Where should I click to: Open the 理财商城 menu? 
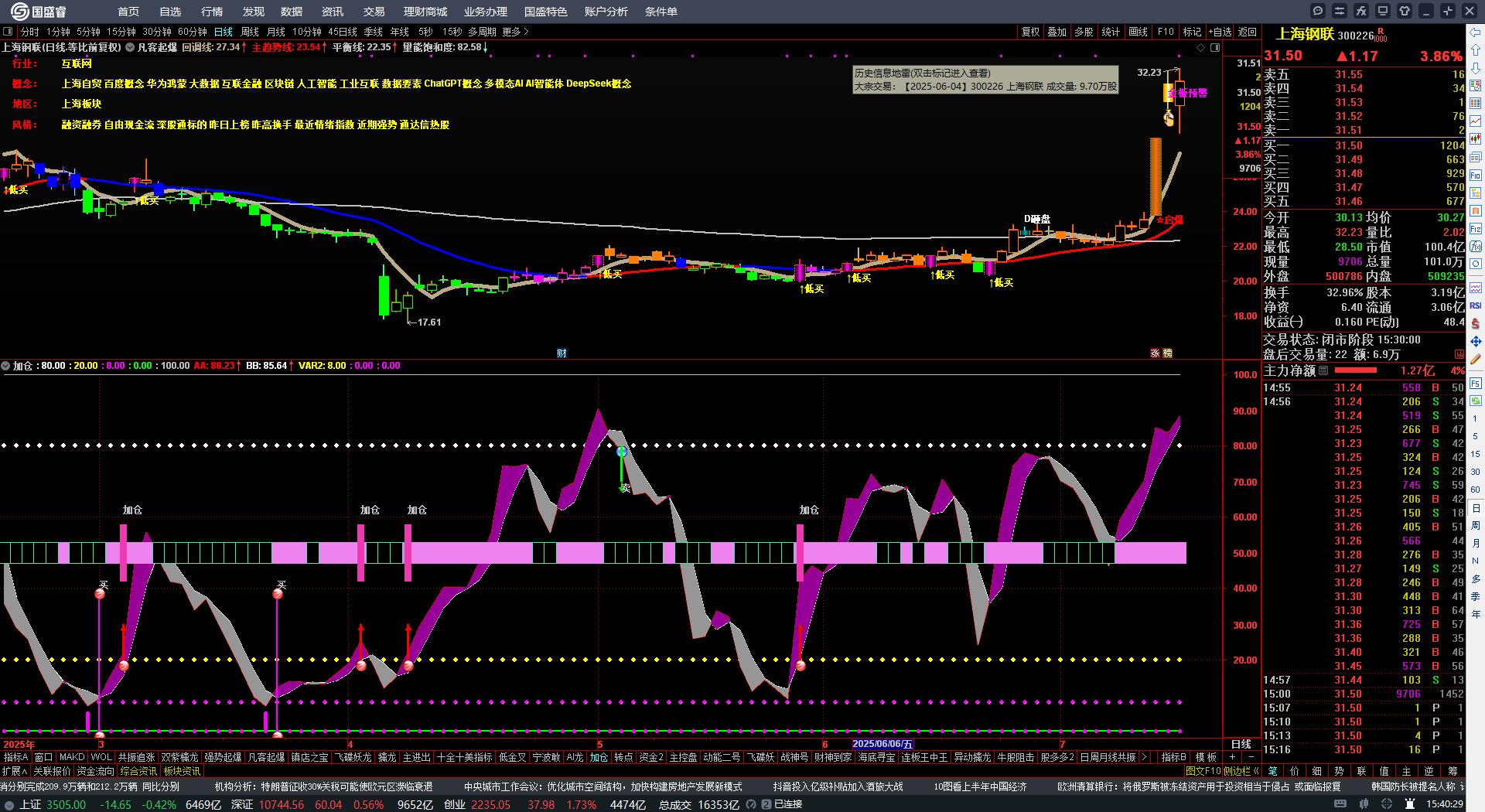[x=425, y=12]
